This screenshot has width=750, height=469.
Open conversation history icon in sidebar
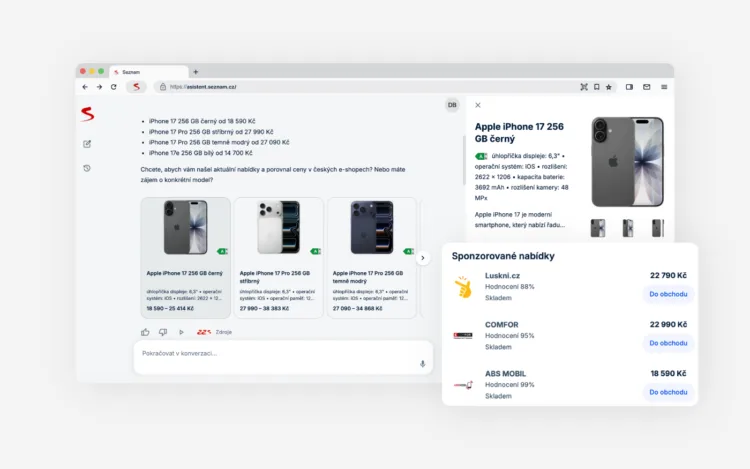(x=87, y=168)
